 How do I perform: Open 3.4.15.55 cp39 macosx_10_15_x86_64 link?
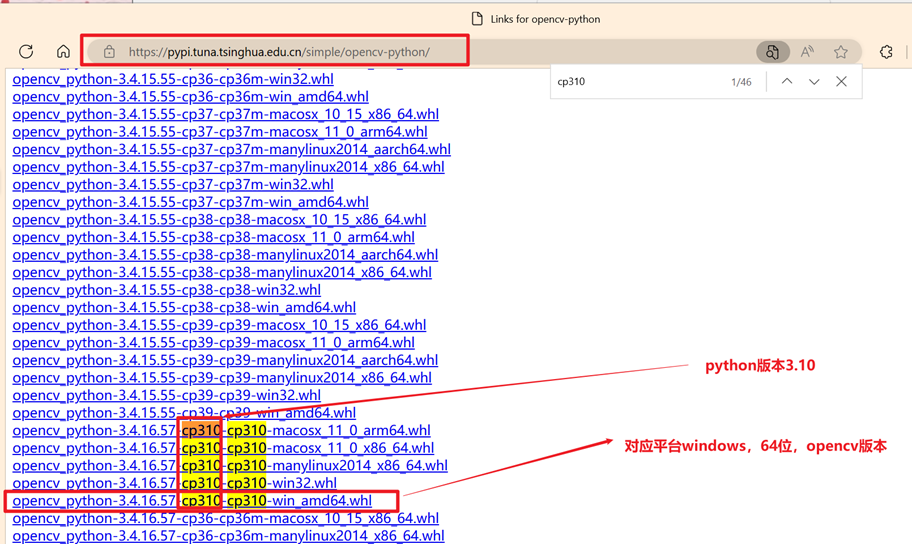point(219,325)
